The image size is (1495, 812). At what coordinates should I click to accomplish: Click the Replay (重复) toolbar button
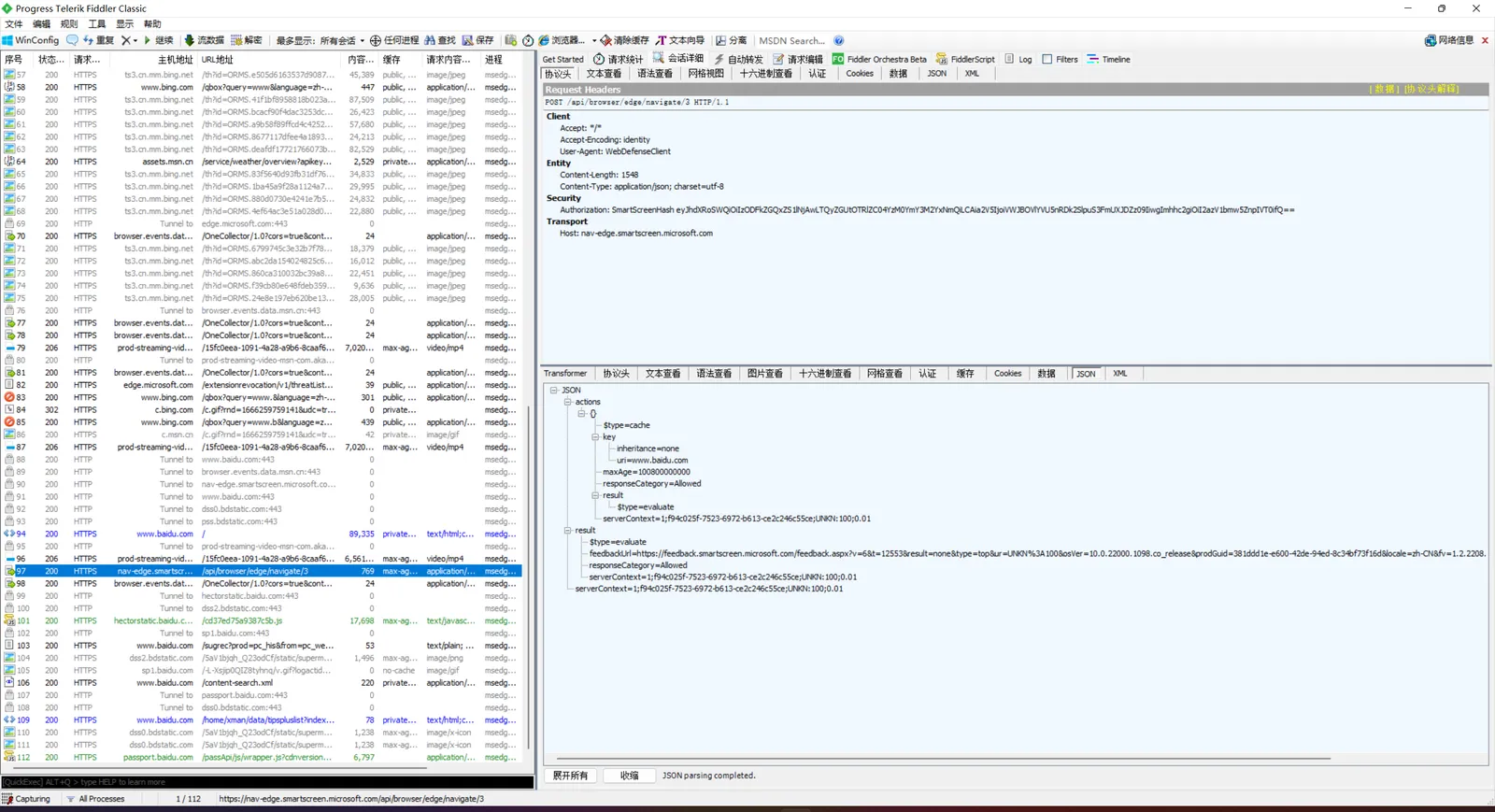(x=98, y=40)
